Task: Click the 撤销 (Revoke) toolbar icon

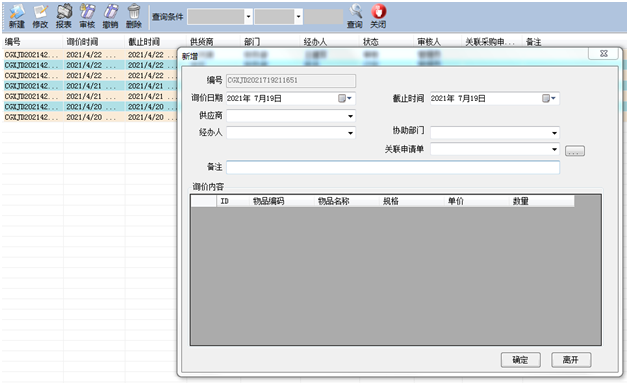Action: coord(110,16)
